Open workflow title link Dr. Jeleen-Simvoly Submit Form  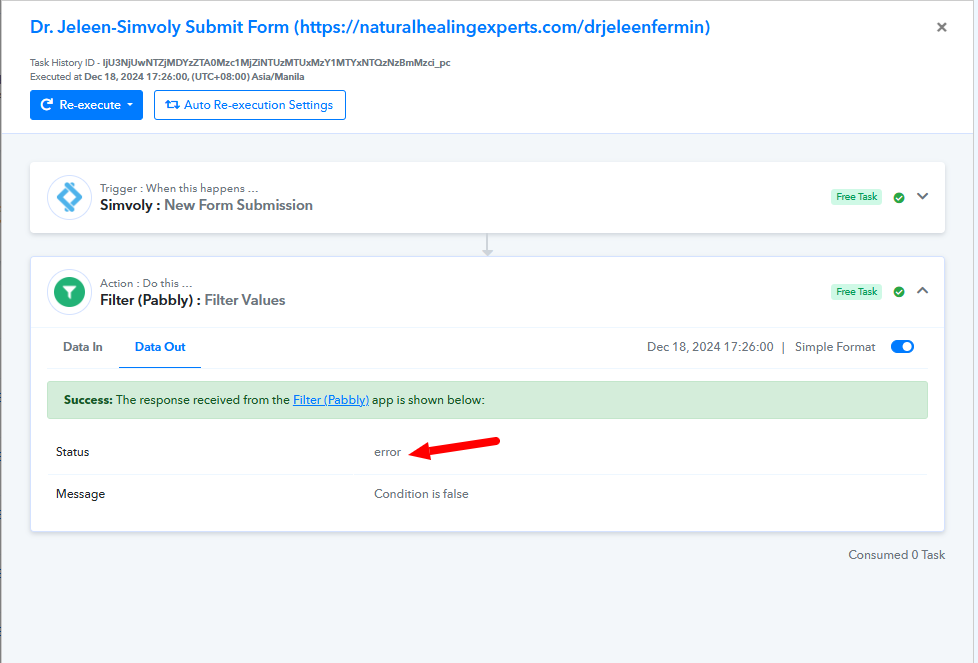pos(370,27)
